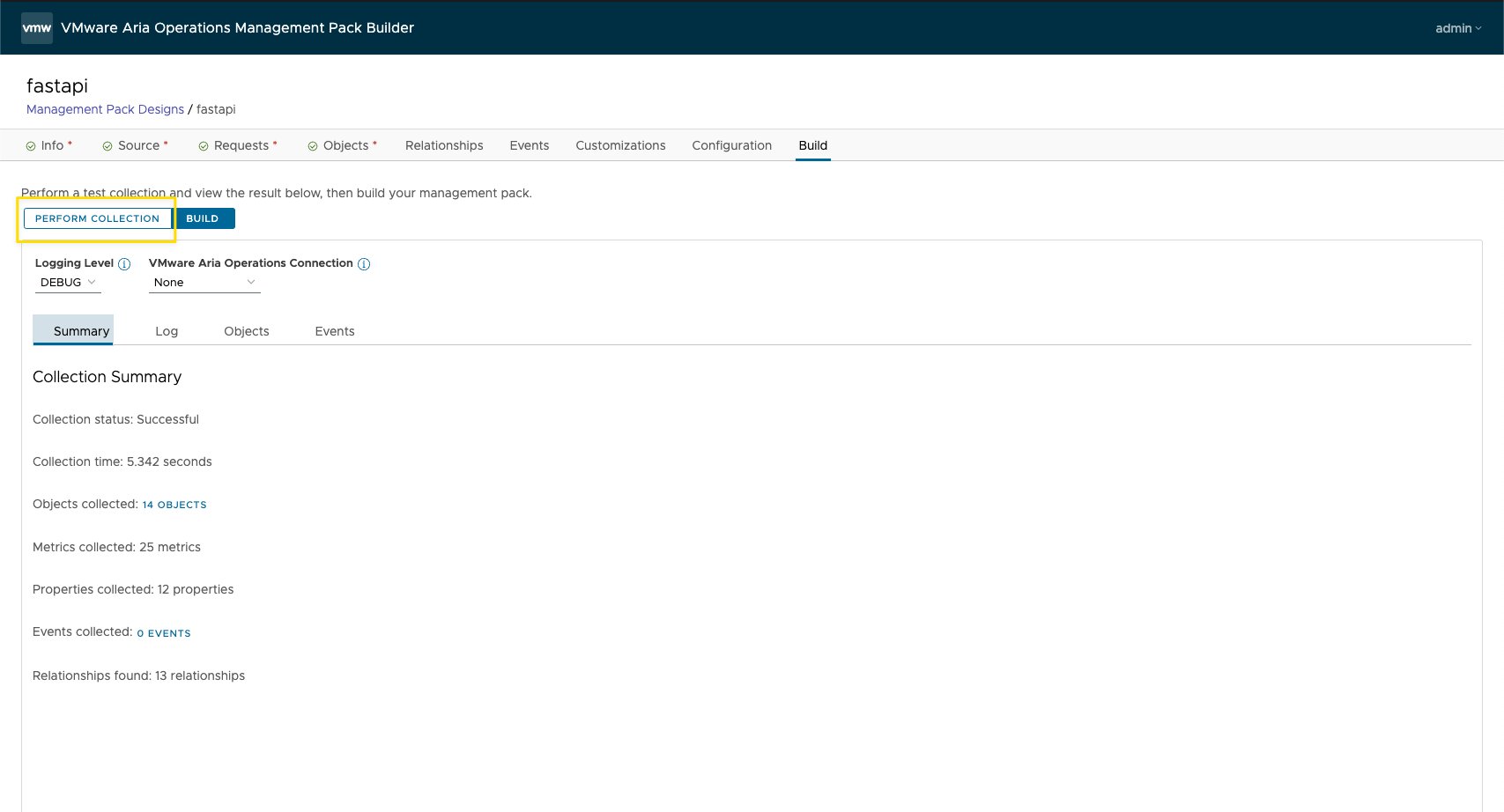Open the 14 Objects collected link
This screenshot has height=812, width=1504.
[x=174, y=505]
